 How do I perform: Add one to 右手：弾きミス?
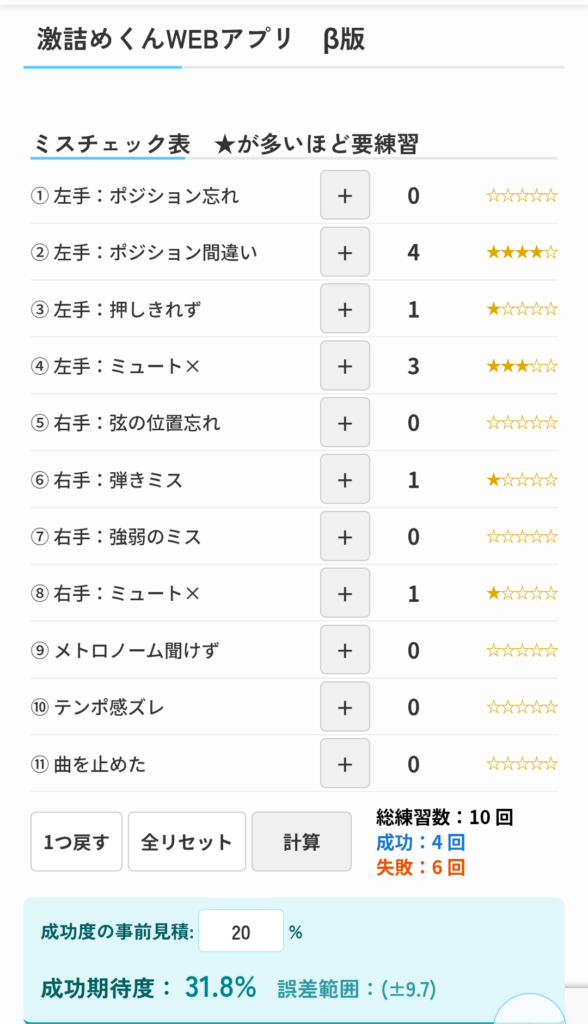pyautogui.click(x=345, y=479)
